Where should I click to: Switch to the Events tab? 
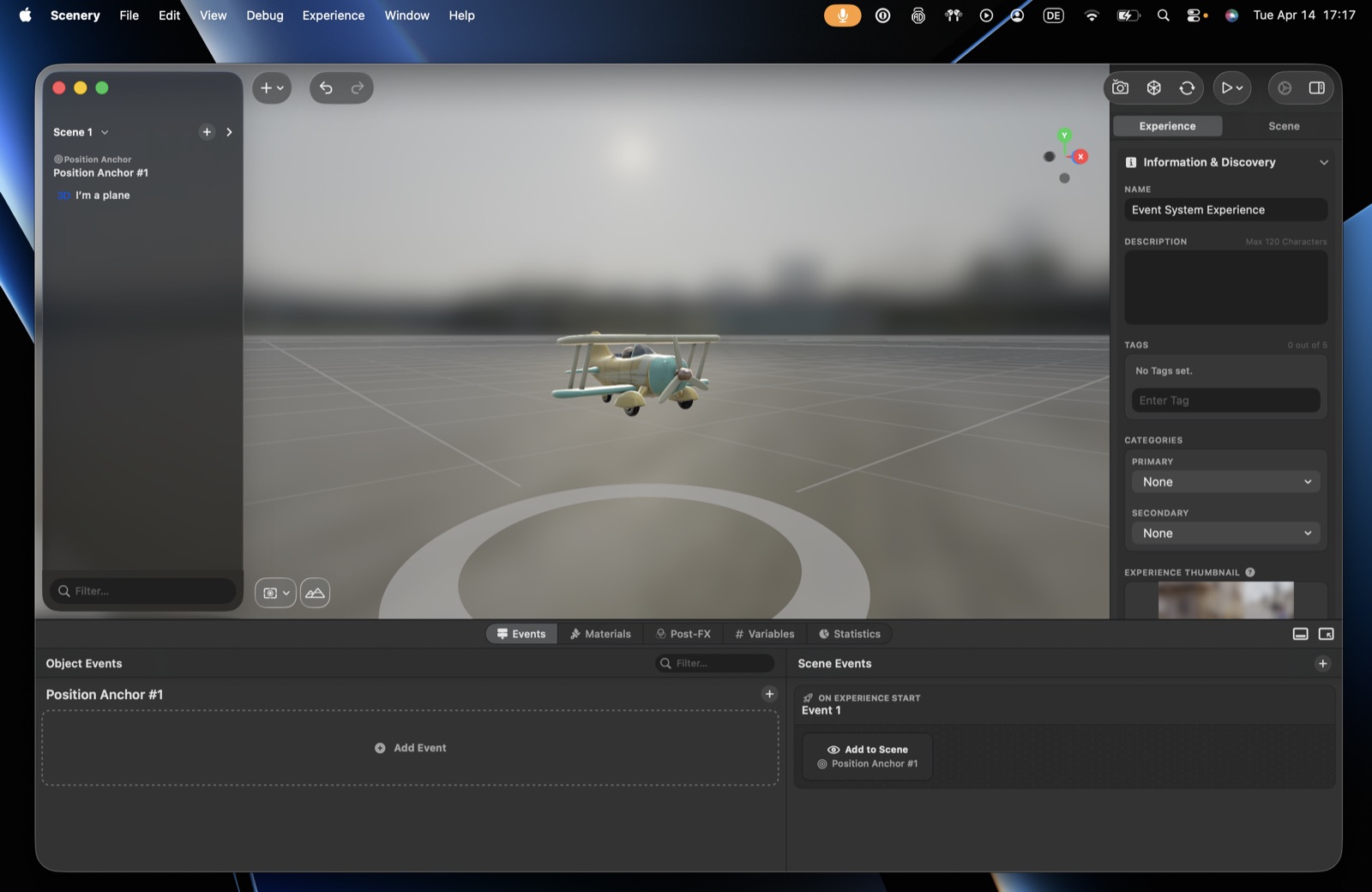(521, 634)
